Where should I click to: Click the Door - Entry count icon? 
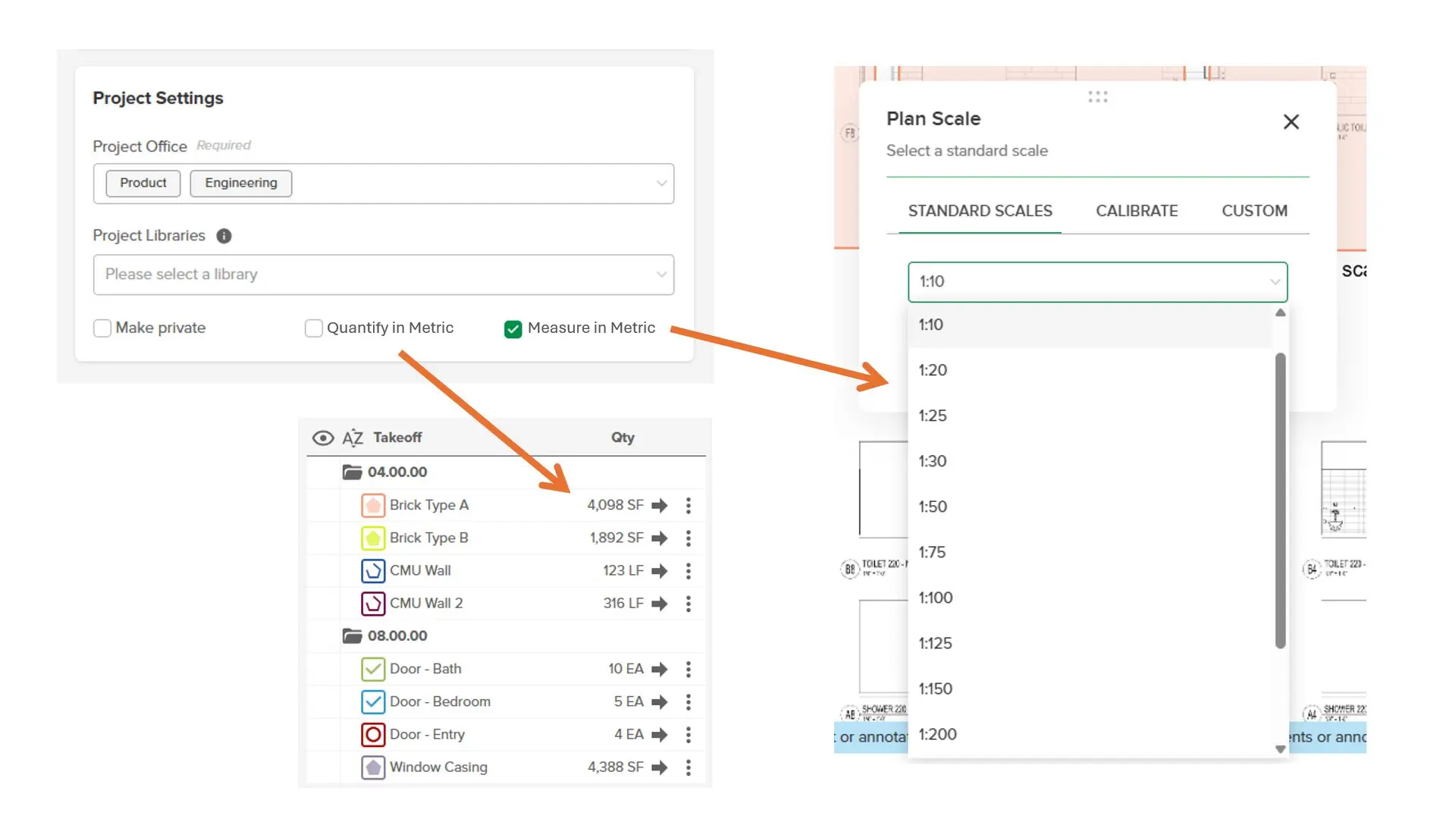(372, 734)
